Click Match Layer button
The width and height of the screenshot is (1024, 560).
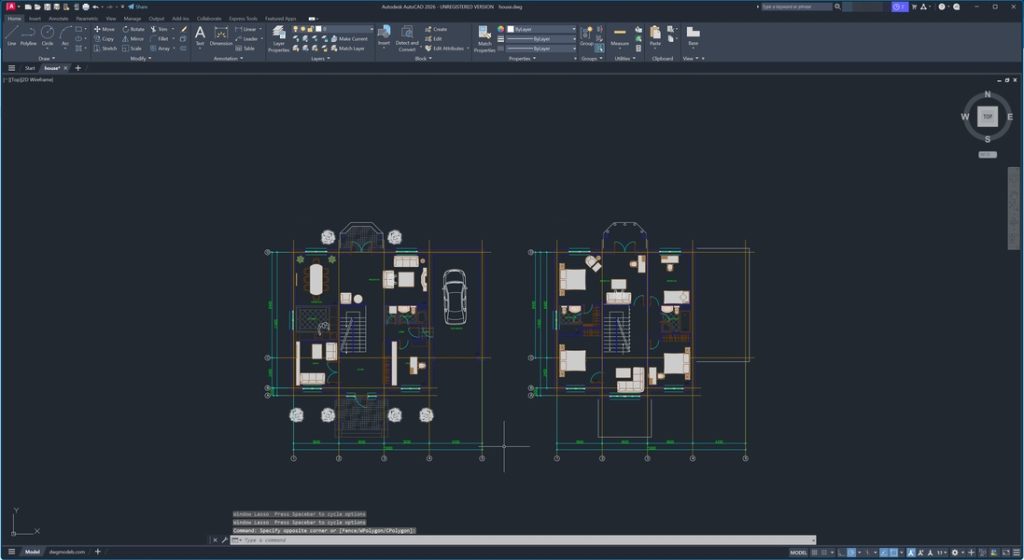click(347, 48)
